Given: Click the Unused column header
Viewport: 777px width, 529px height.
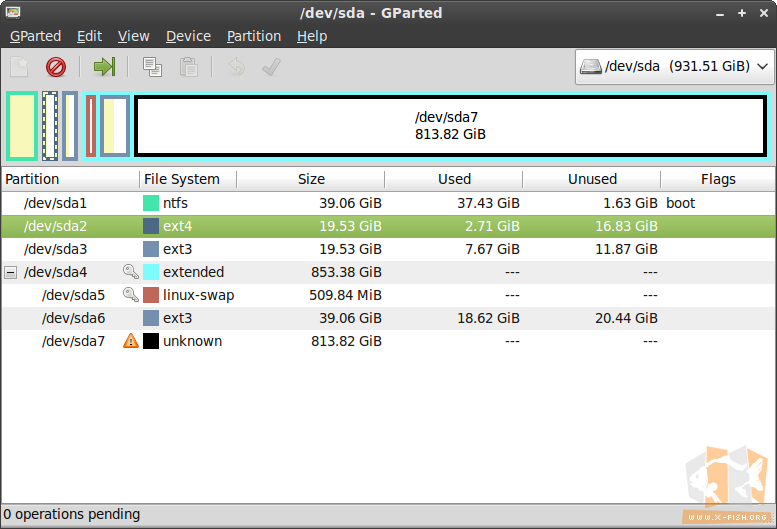Looking at the screenshot, I should 592,179.
